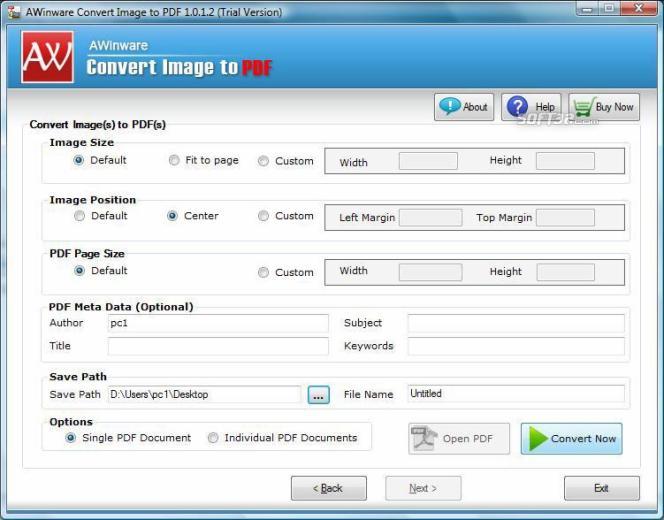The width and height of the screenshot is (664, 520).
Task: Click the window title bar app icon
Action: coord(14,12)
